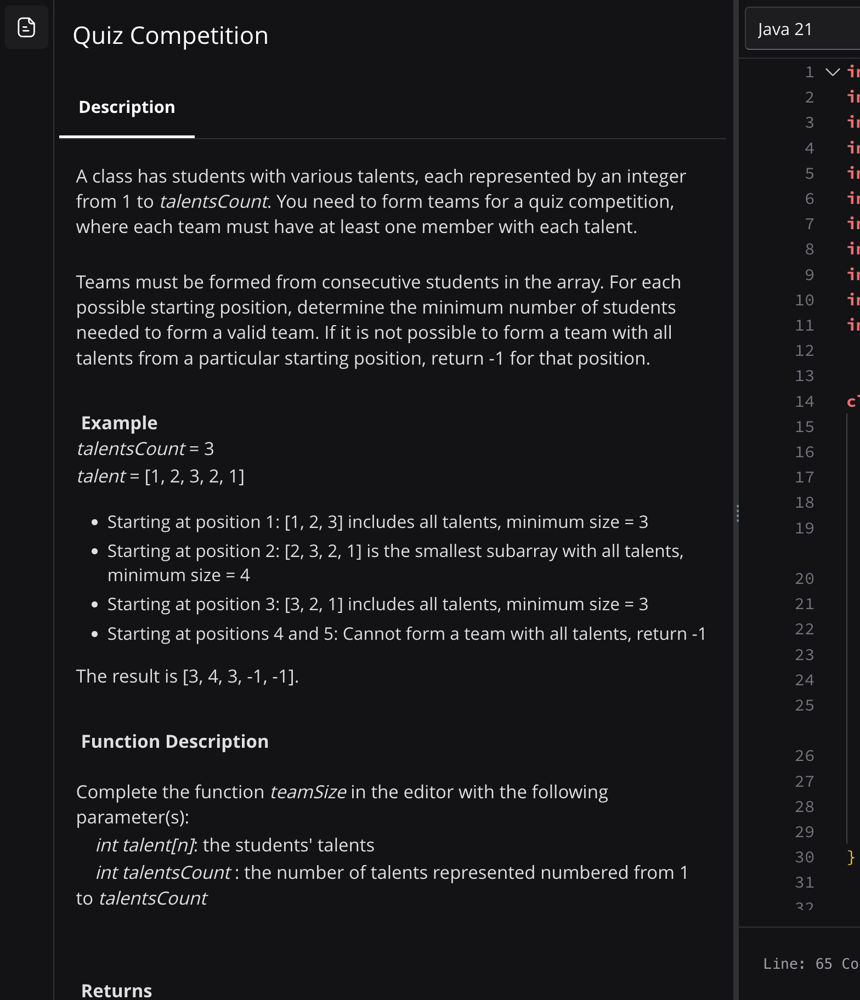Click the Quiz Competition title
Screen dimensions: 860x1000
point(171,35)
